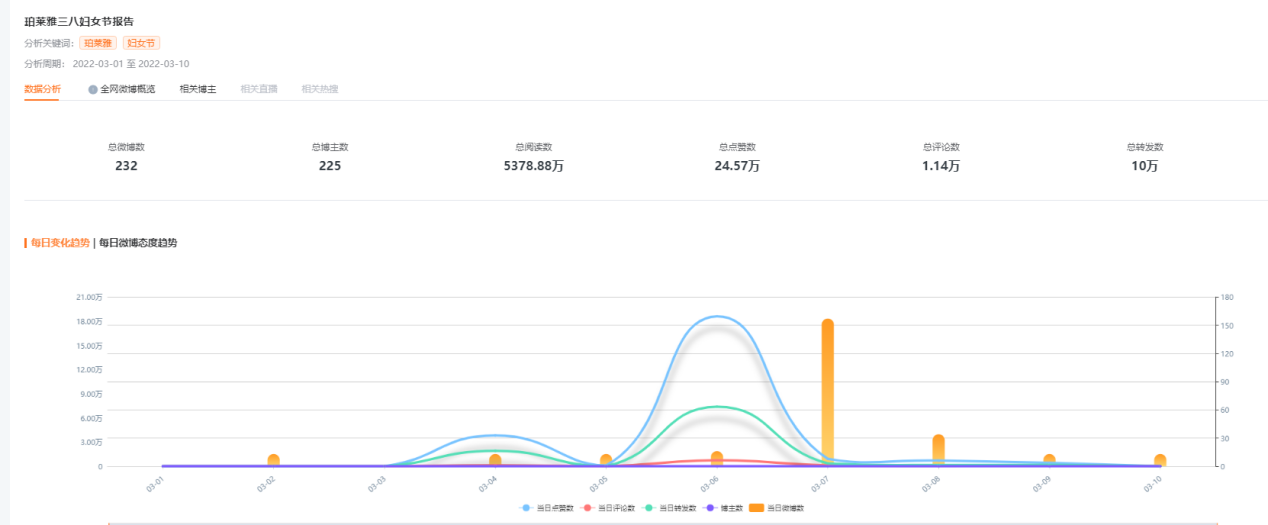Image resolution: width=1268 pixels, height=525 pixels.
Task: Click the 珀莱雅 keyword tag
Action: [98, 43]
